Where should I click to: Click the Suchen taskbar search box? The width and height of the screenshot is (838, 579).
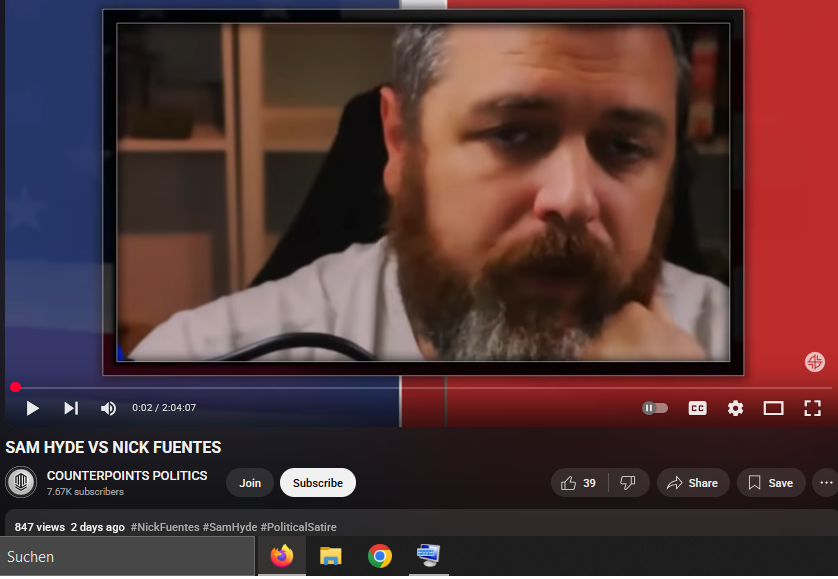[127, 557]
